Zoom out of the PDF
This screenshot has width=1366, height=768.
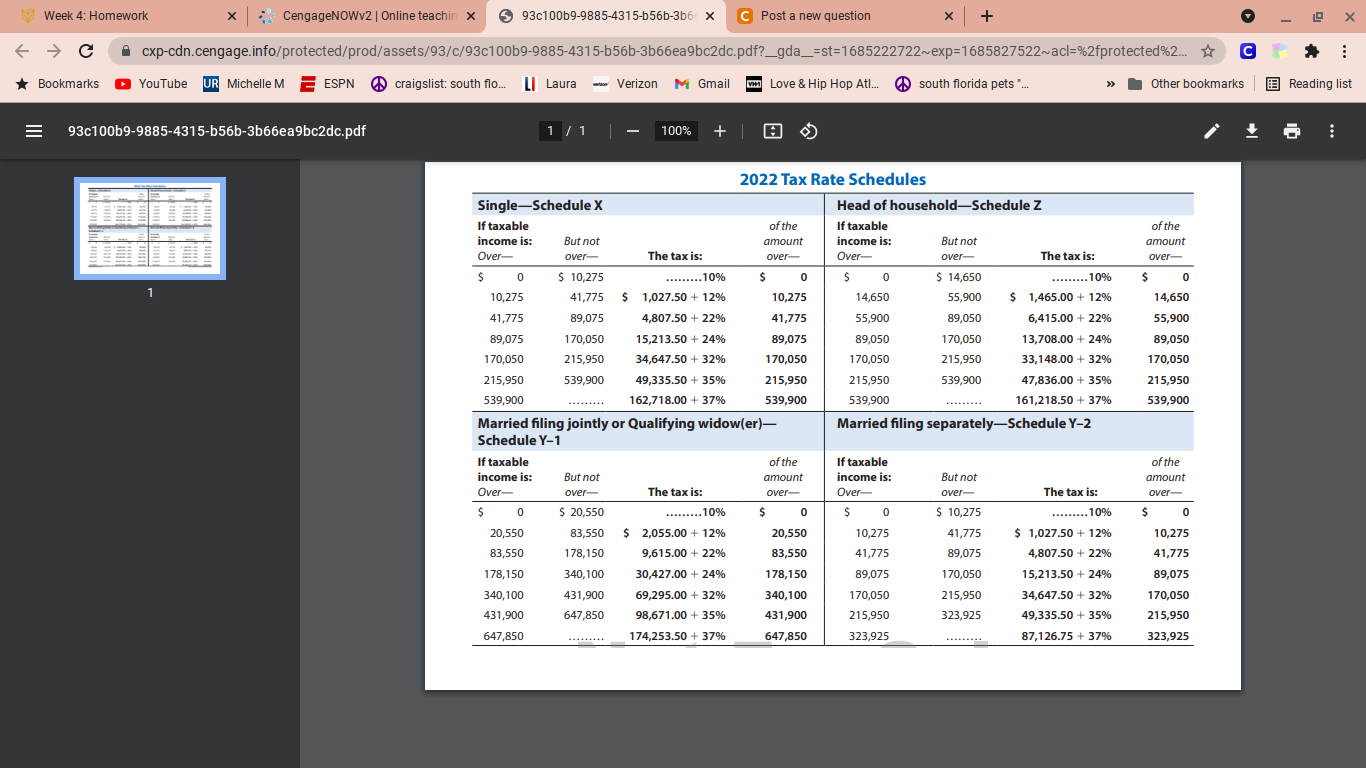click(631, 130)
